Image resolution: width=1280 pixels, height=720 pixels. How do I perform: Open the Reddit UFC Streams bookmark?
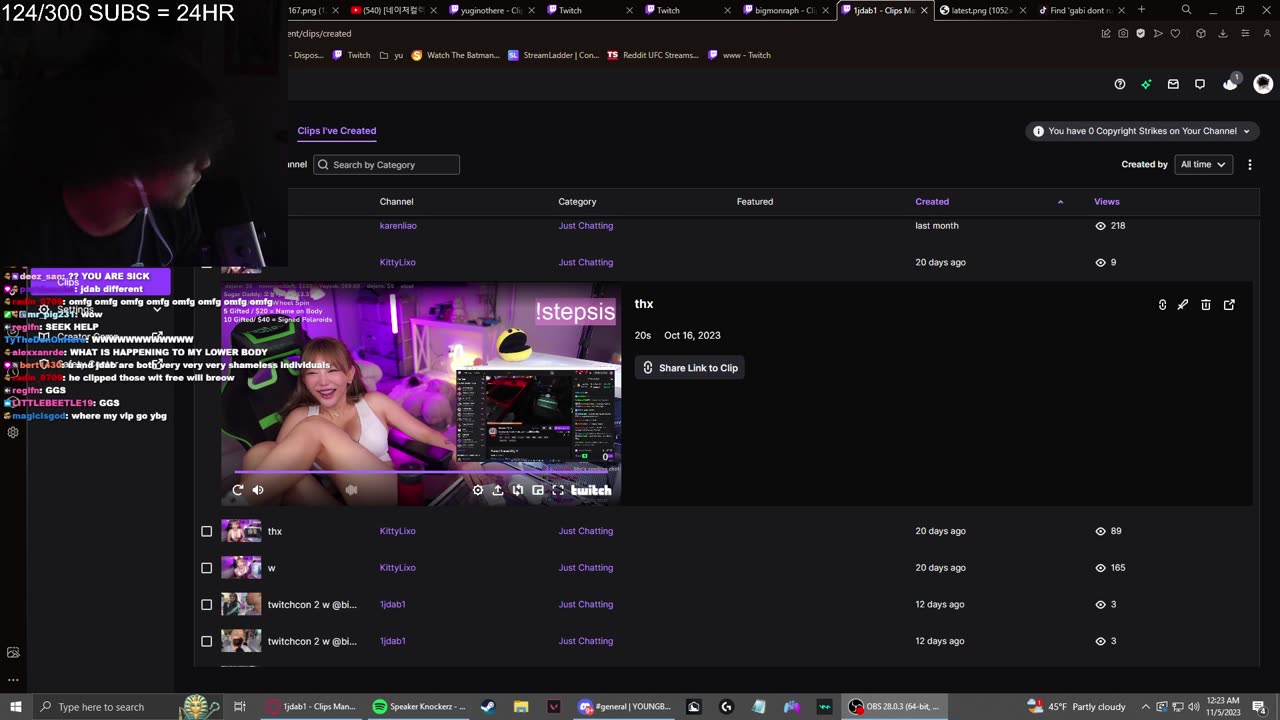pyautogui.click(x=652, y=55)
